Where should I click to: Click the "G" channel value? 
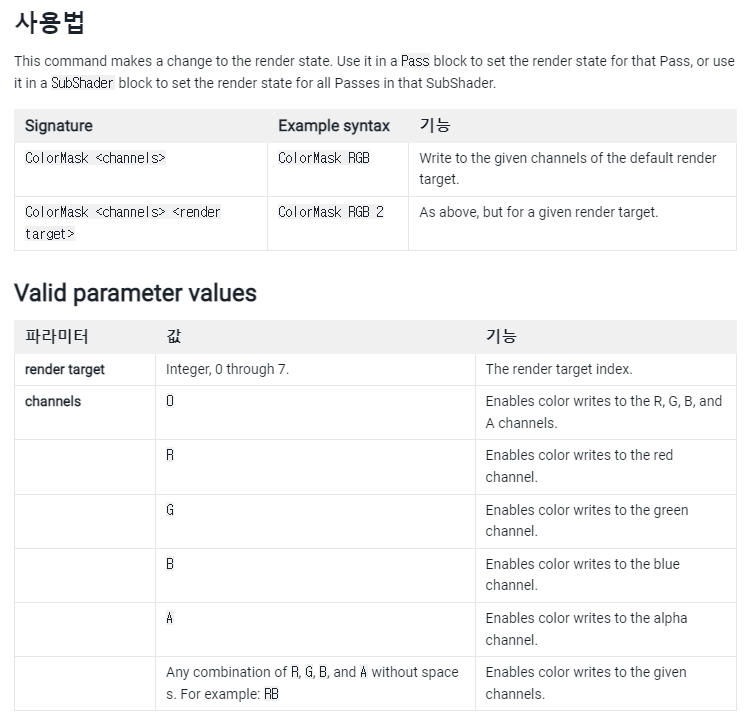tap(170, 510)
